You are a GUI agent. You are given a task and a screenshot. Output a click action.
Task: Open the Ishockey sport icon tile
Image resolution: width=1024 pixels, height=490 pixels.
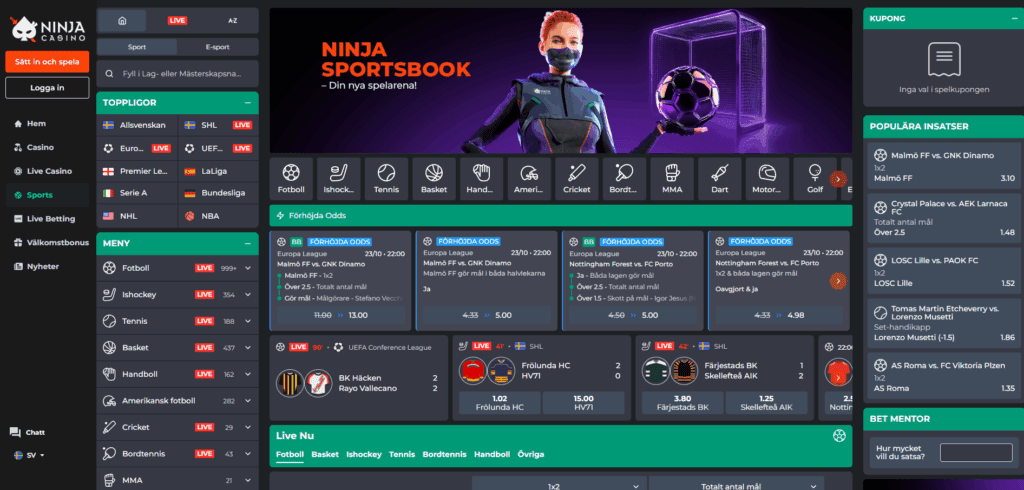click(338, 178)
